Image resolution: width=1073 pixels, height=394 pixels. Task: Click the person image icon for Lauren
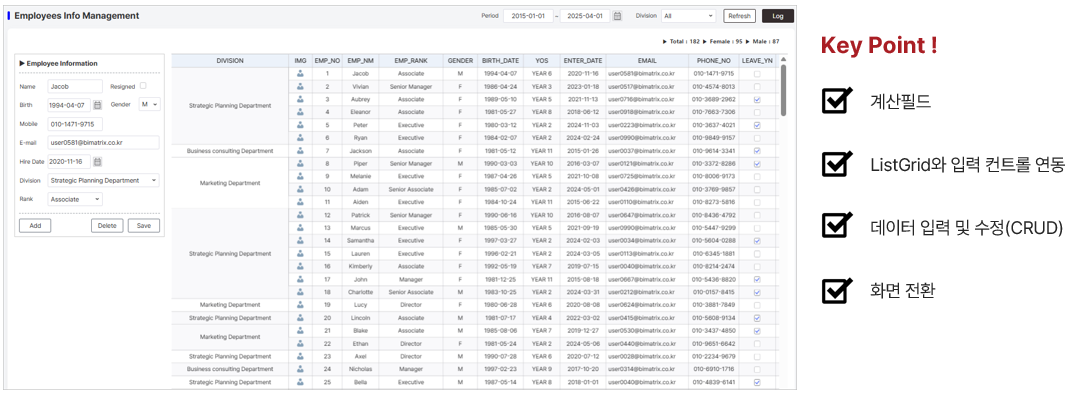(x=300, y=253)
